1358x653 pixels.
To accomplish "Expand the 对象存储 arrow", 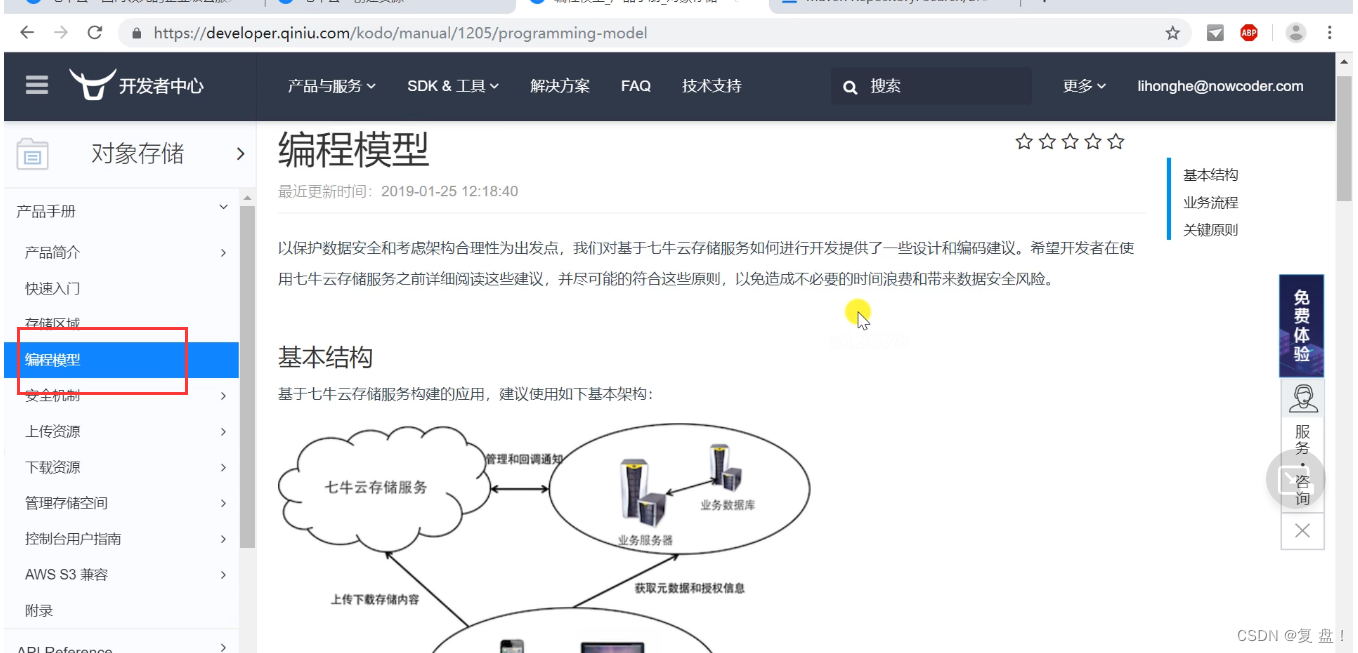I will pyautogui.click(x=240, y=154).
